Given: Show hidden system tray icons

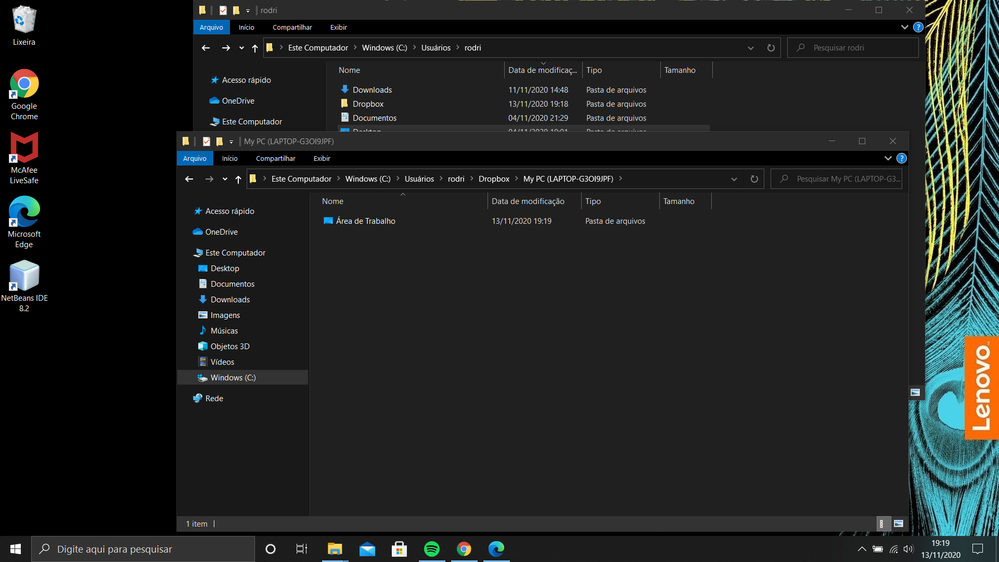Looking at the screenshot, I should coord(861,549).
